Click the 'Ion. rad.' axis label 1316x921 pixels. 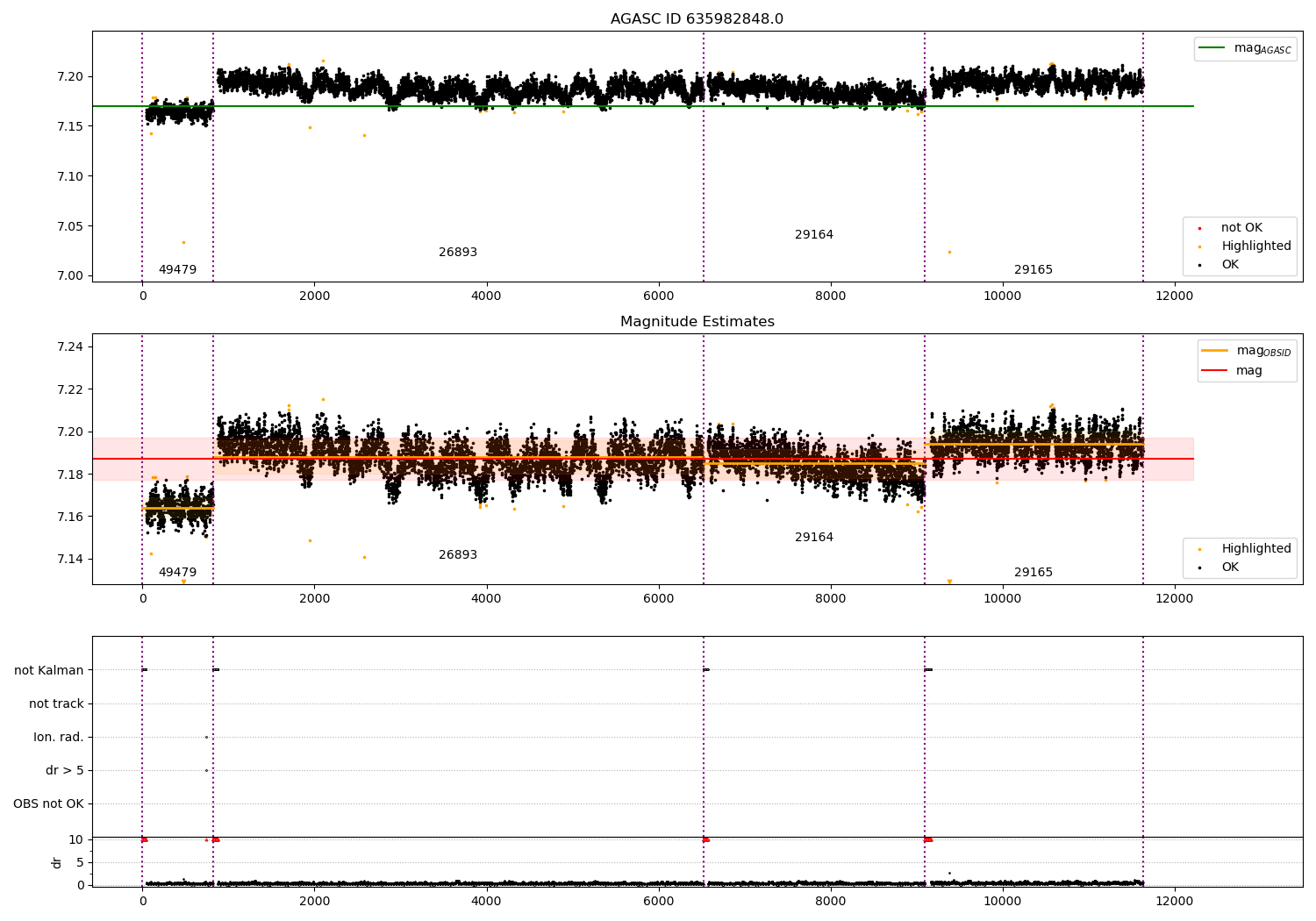[x=59, y=738]
